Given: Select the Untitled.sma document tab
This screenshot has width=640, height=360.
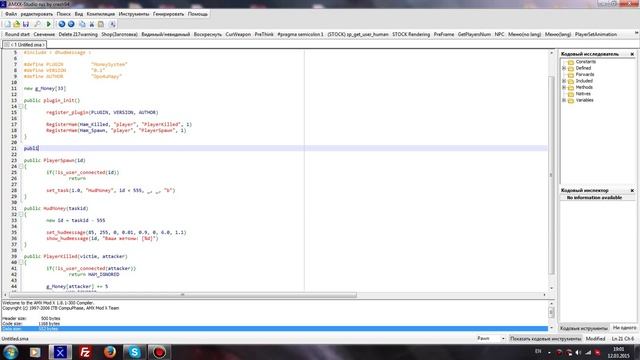Looking at the screenshot, I should (x=24, y=44).
